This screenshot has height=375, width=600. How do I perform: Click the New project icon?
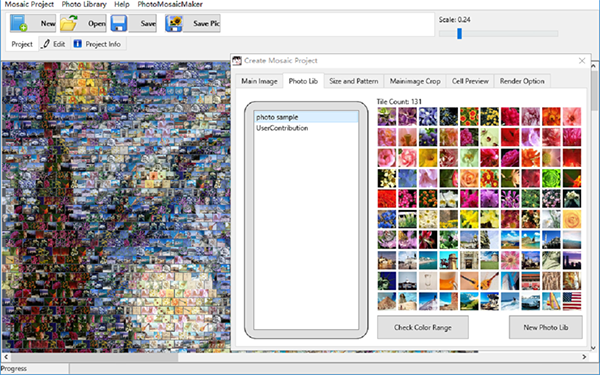point(19,23)
